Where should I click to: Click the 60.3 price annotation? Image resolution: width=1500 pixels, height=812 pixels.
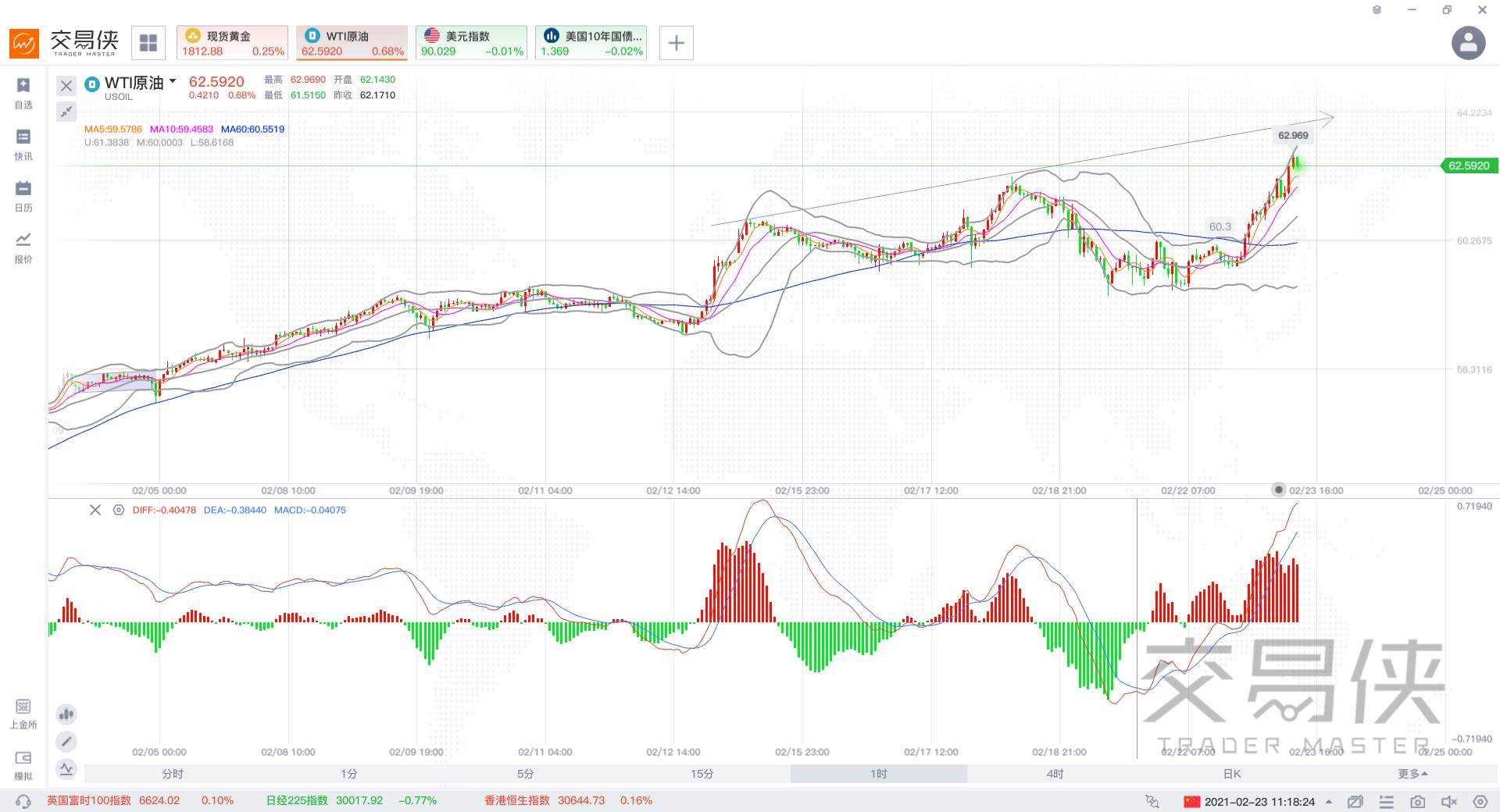[x=1220, y=226]
